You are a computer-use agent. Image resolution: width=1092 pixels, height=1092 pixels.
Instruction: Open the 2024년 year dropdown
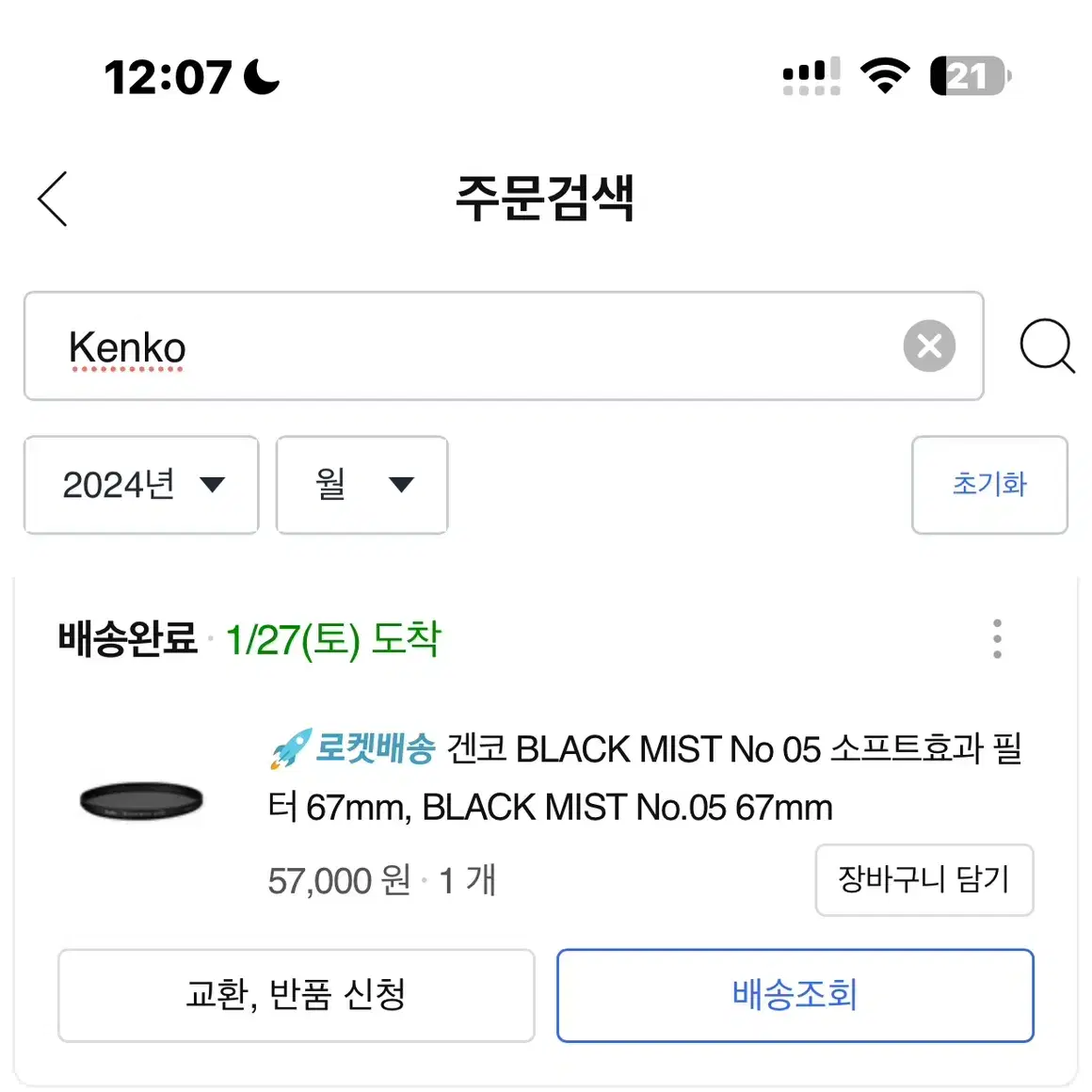pos(141,485)
